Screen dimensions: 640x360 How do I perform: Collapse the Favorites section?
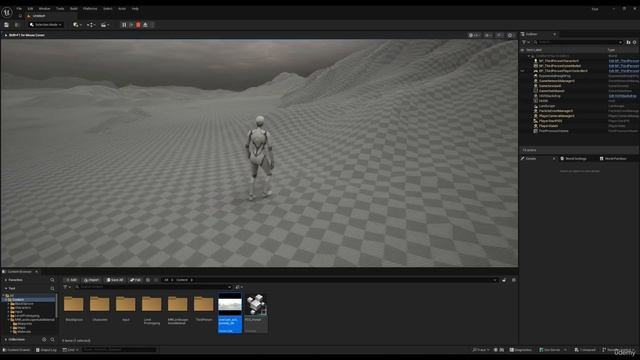click(x=6, y=280)
